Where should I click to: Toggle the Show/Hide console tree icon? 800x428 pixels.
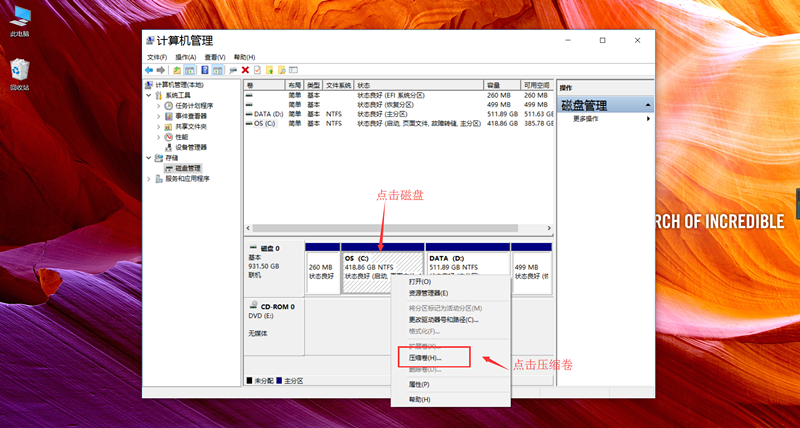pos(189,70)
